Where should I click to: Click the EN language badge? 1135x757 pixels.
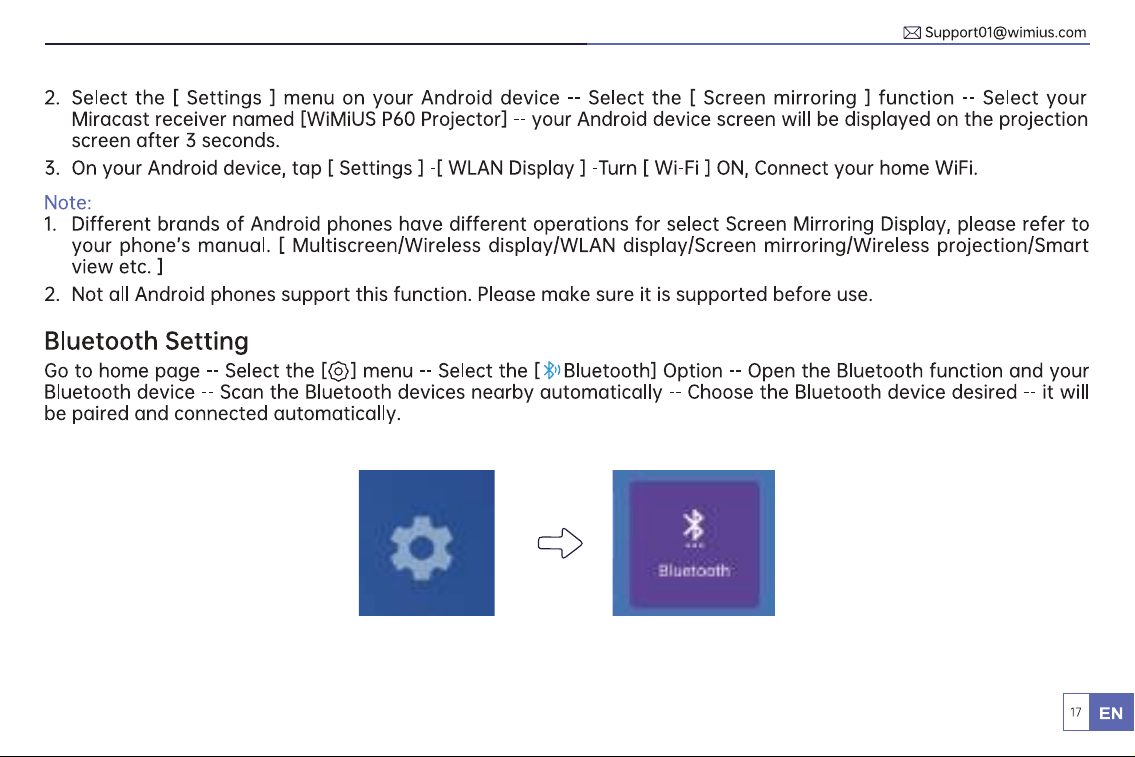1111,712
